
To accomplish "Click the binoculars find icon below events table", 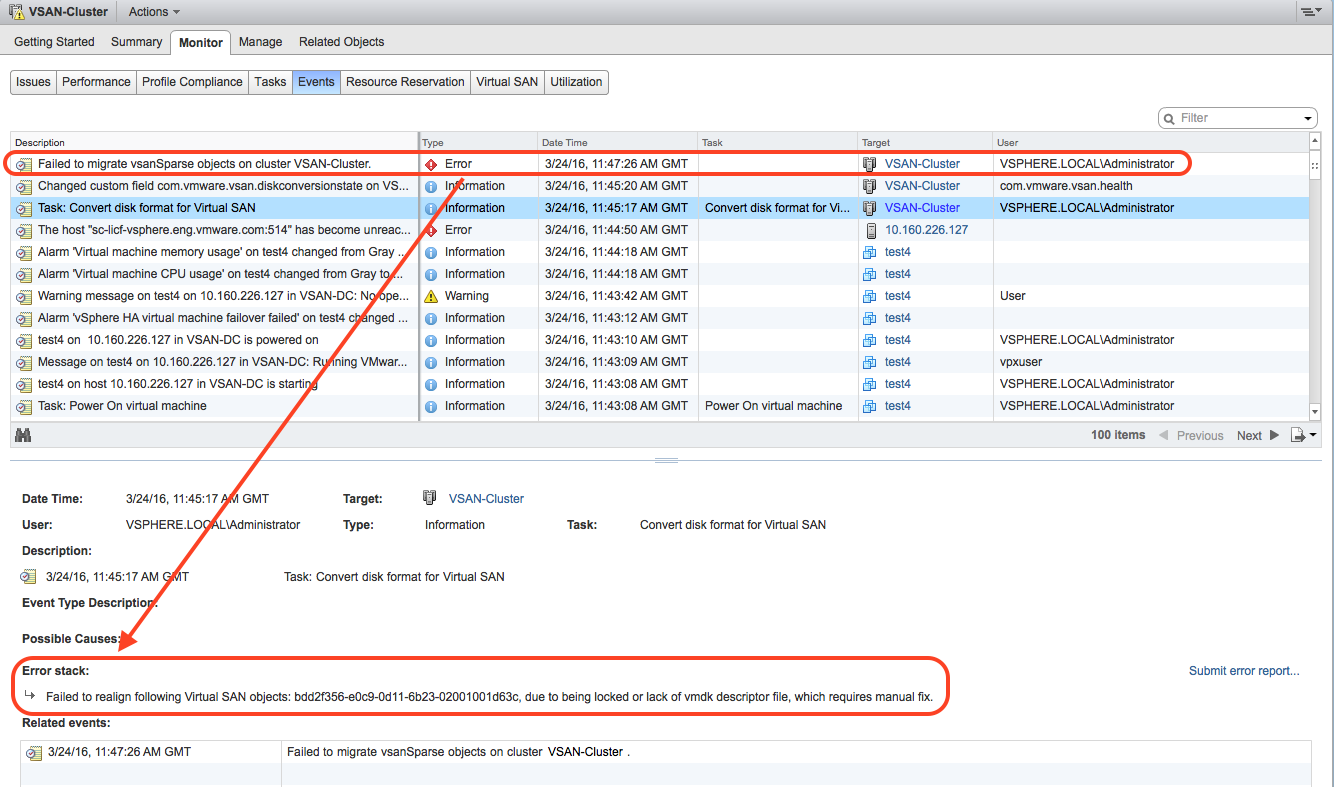I will point(23,435).
